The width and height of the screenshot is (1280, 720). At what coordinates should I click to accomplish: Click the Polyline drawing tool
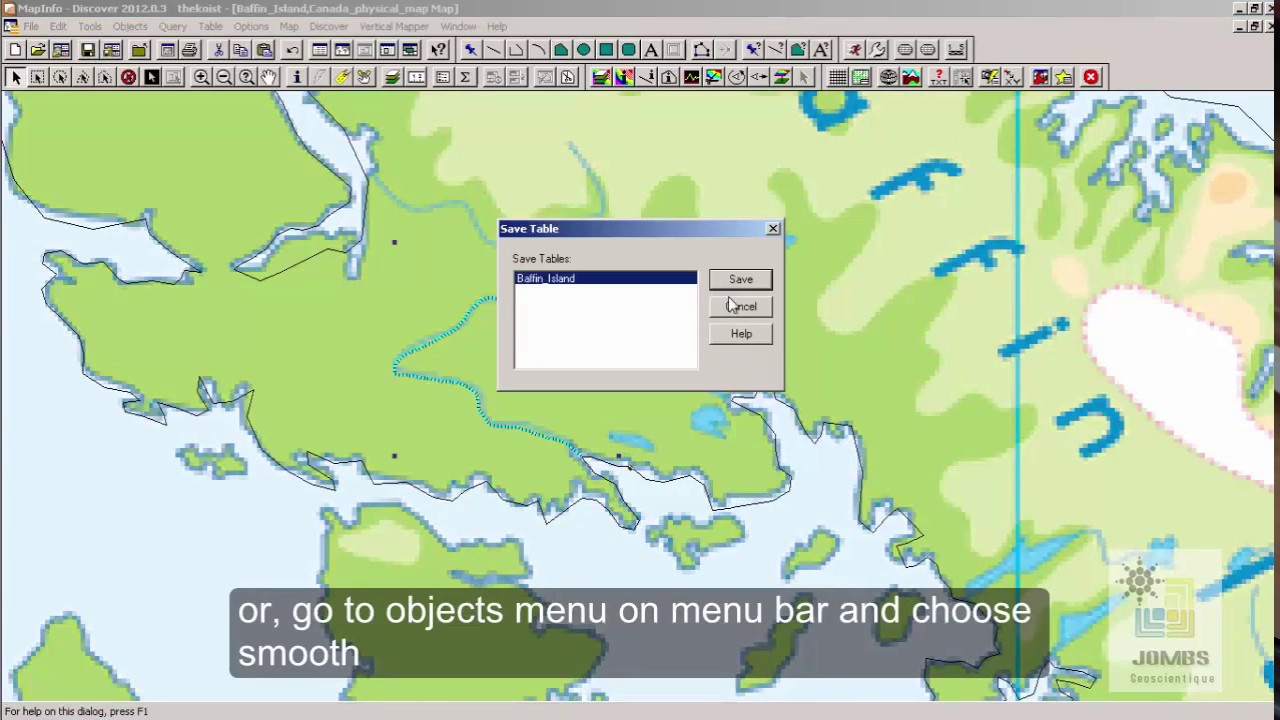click(516, 50)
